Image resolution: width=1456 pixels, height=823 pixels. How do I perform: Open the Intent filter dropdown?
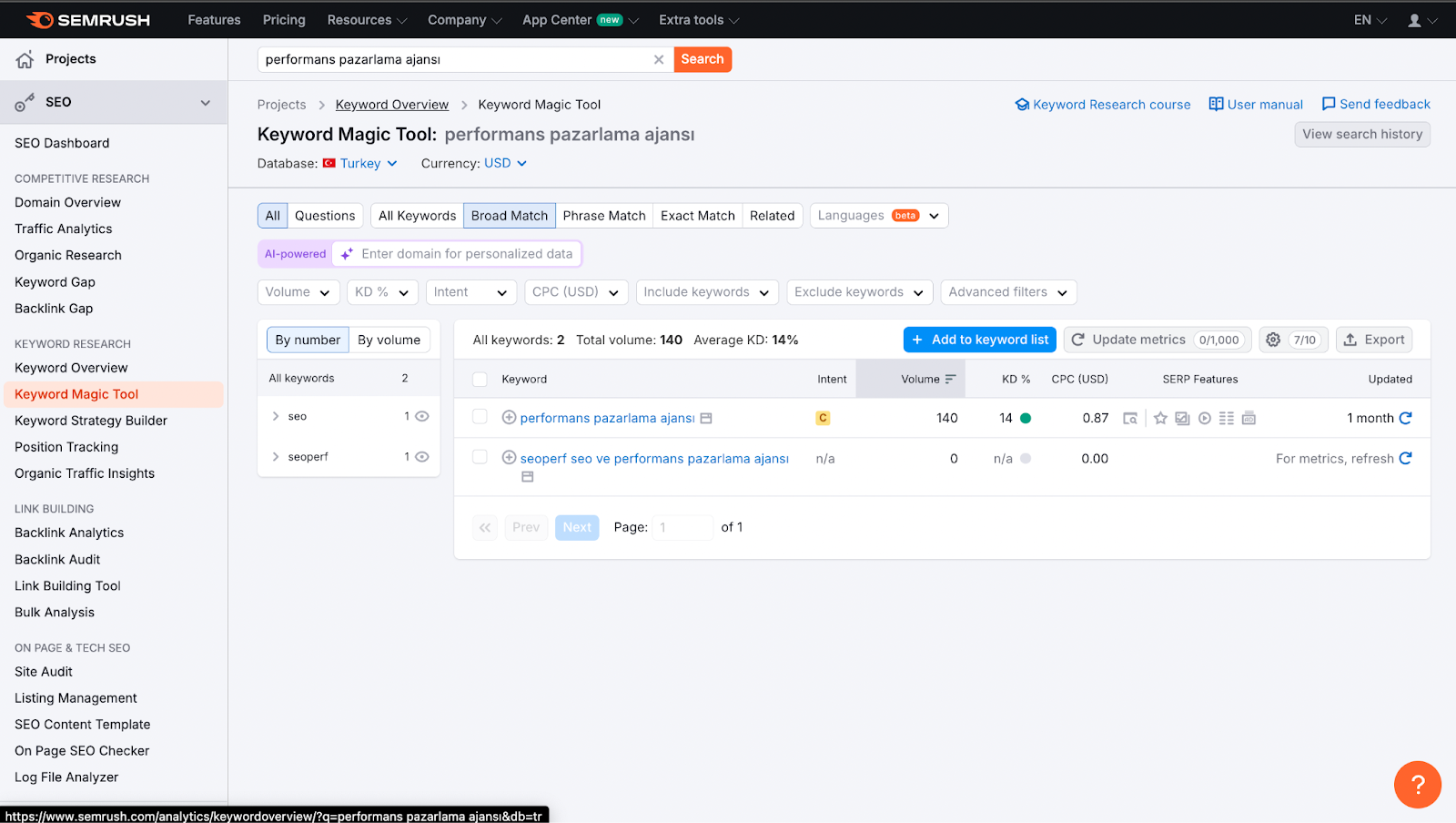471,292
